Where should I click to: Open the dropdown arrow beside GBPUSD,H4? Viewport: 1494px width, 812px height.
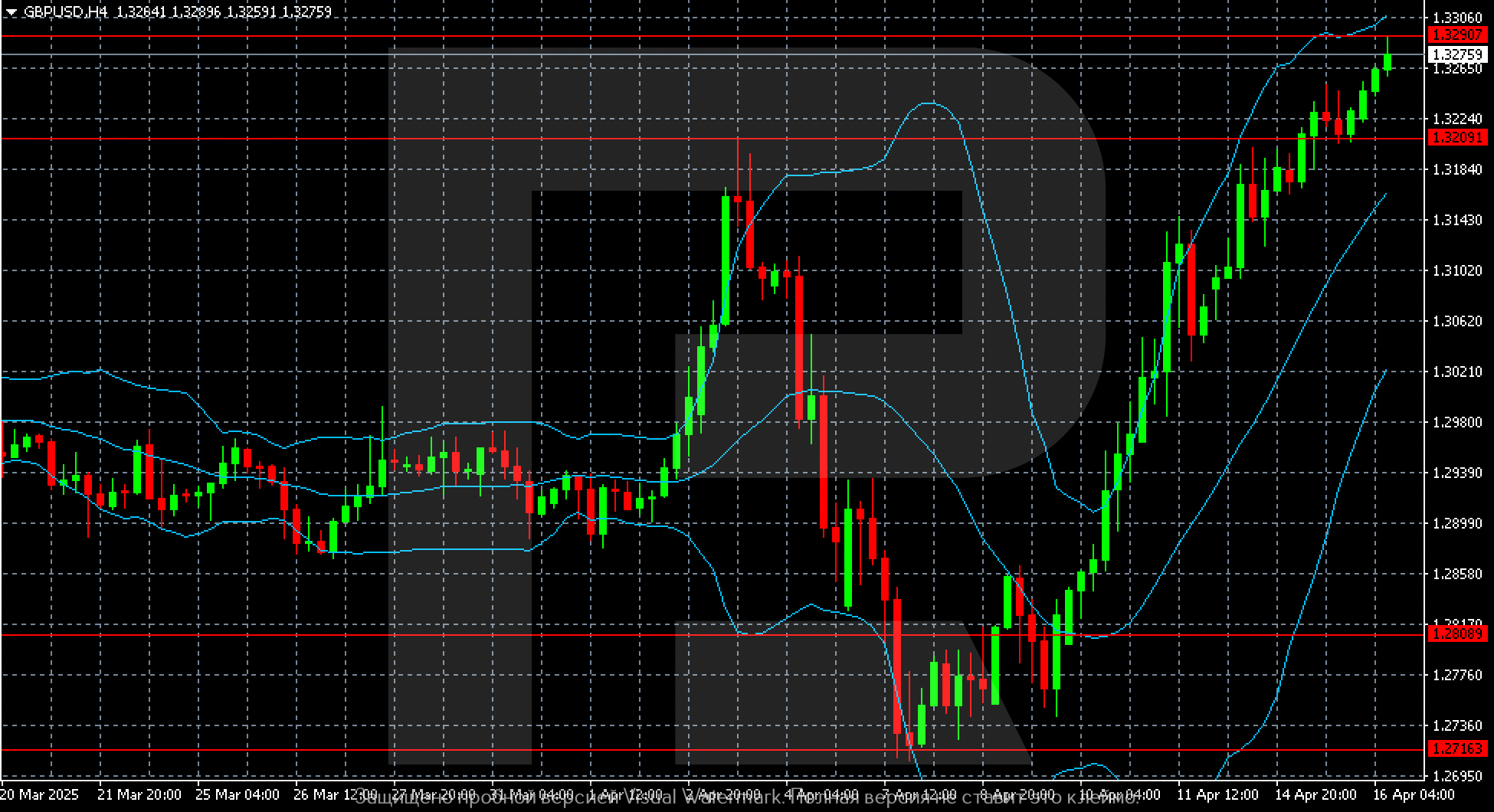pos(11,12)
